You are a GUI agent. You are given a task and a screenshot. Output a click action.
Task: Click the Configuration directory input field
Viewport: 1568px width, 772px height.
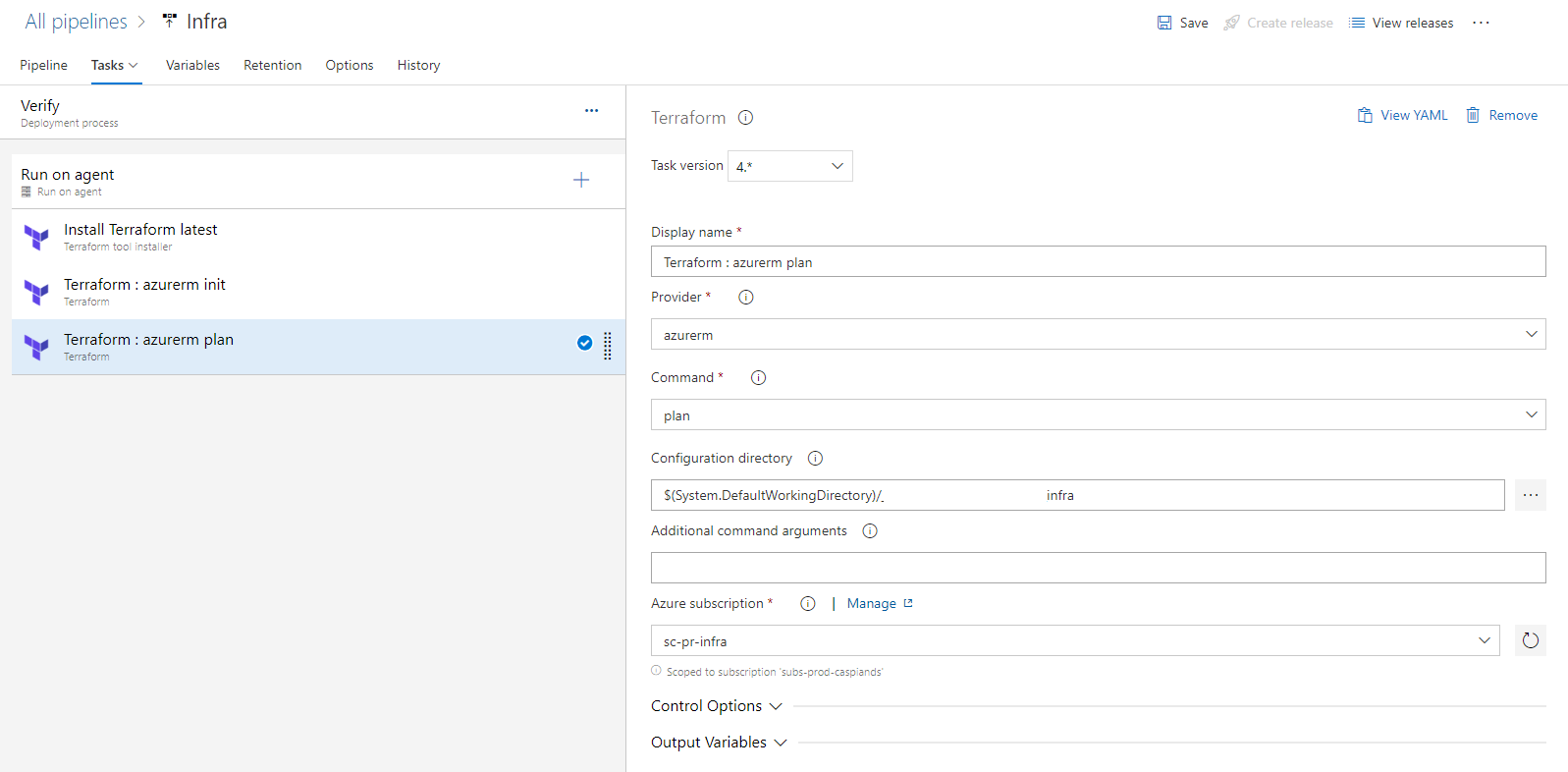click(x=1077, y=495)
